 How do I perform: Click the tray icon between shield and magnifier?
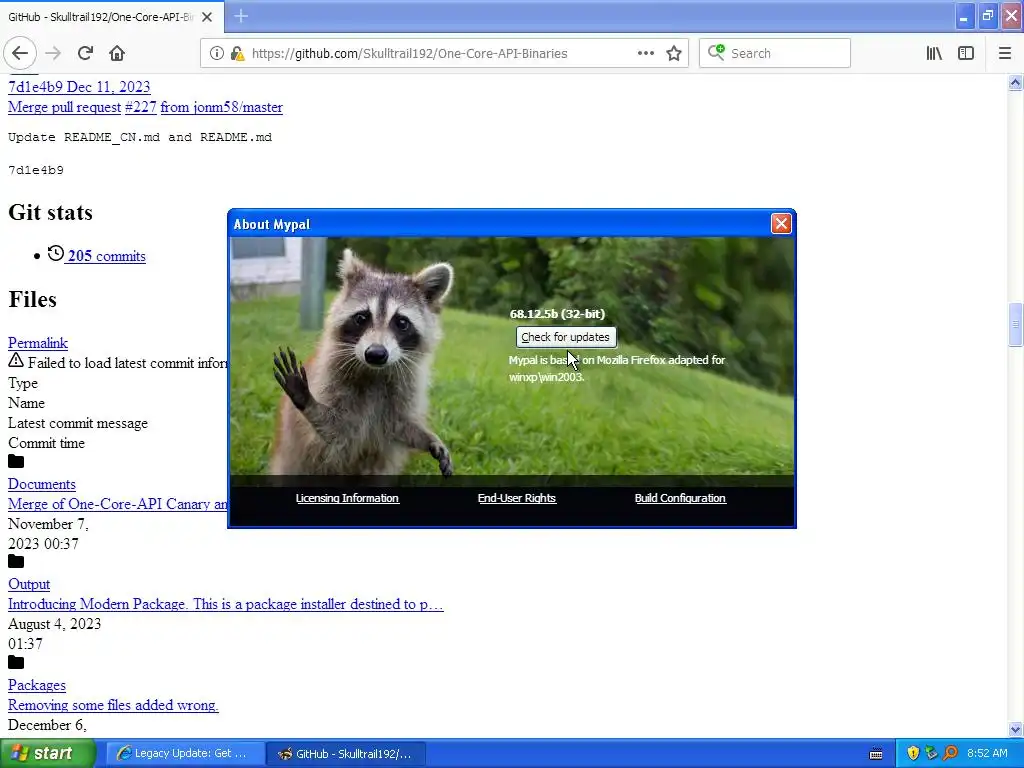point(932,754)
